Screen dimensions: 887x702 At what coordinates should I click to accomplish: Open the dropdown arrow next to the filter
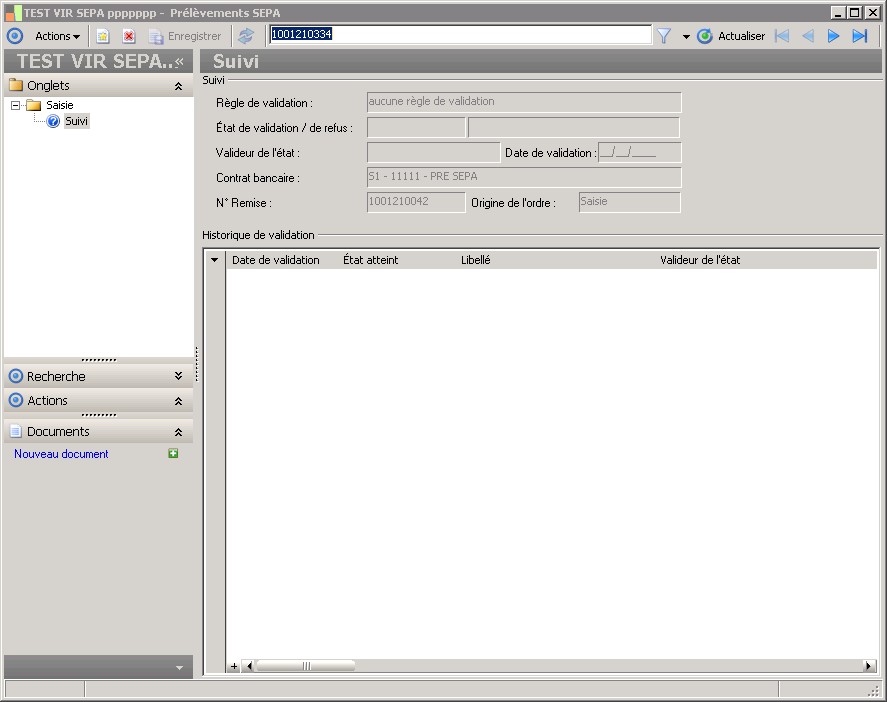(x=686, y=37)
